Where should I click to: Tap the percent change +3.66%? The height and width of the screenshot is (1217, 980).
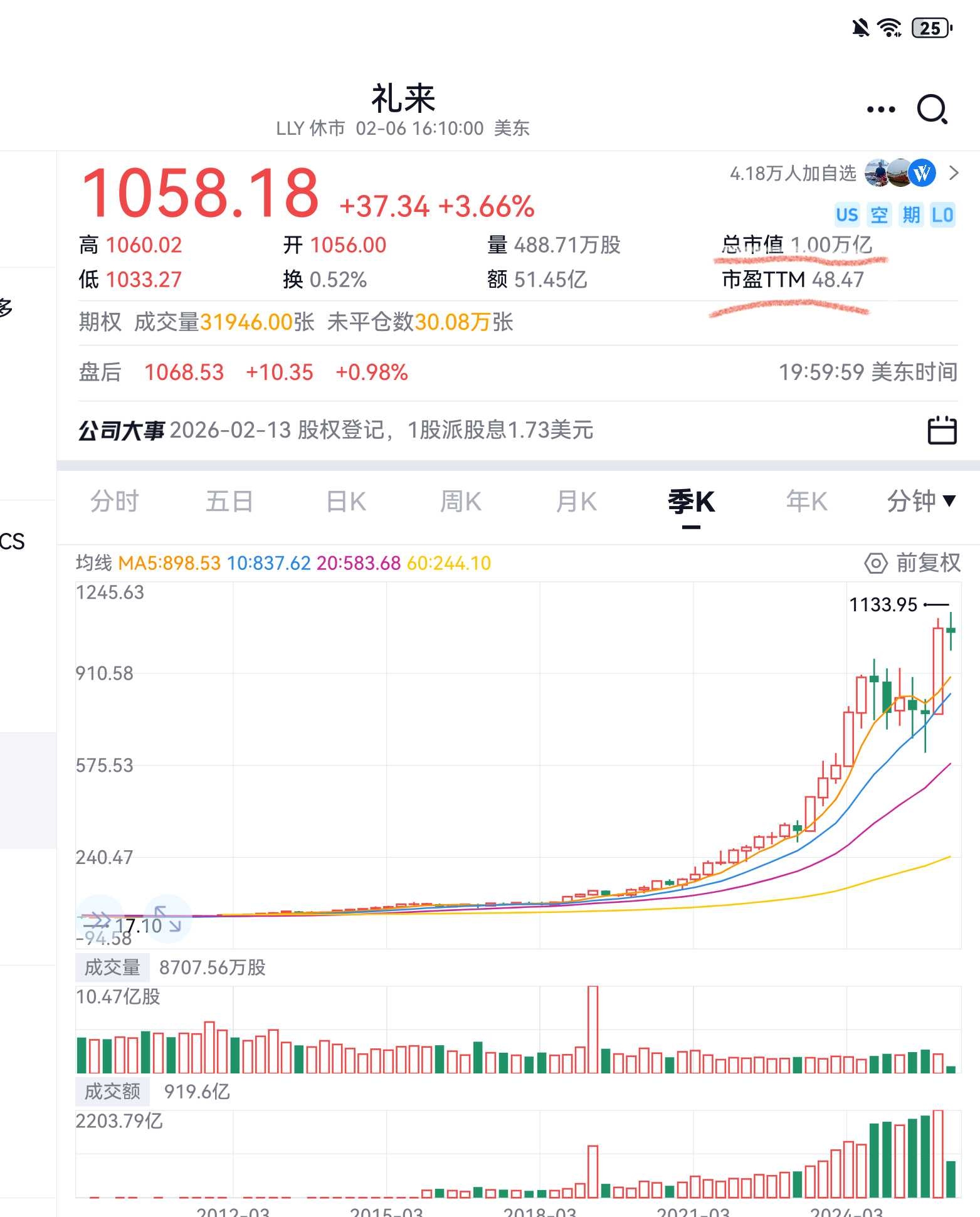487,206
